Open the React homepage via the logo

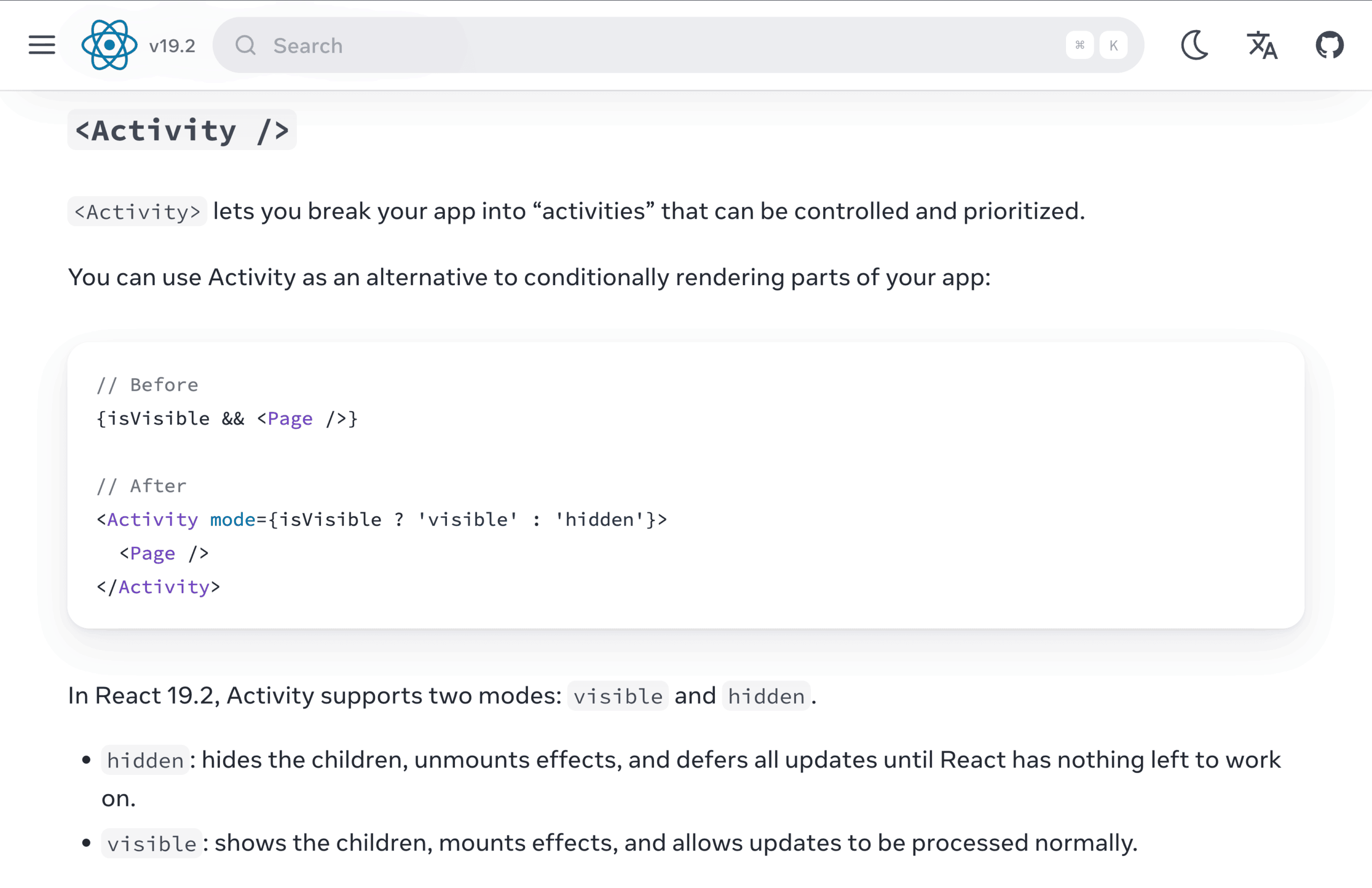(x=110, y=44)
